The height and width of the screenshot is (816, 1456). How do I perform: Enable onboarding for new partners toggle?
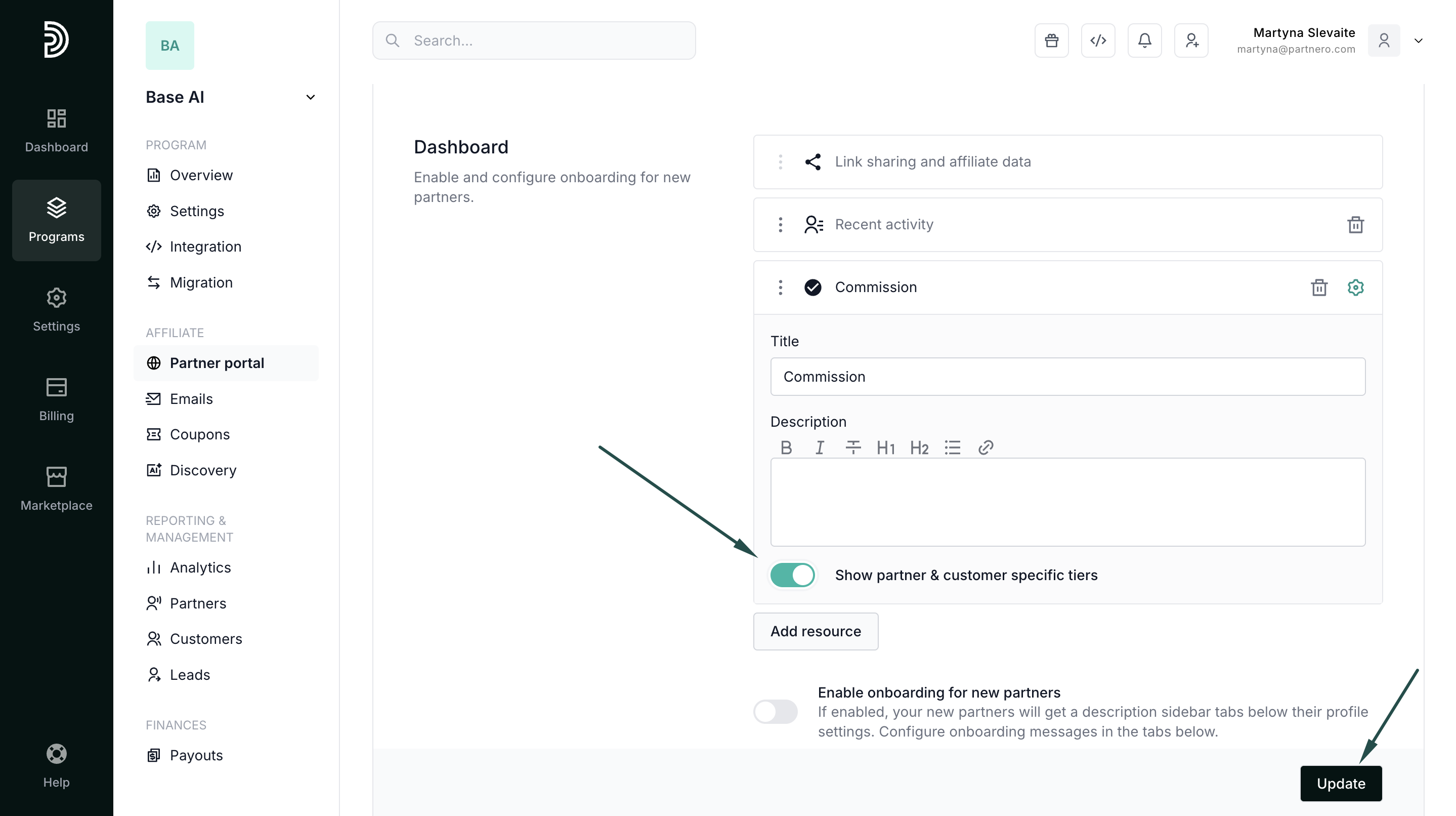[x=776, y=711]
